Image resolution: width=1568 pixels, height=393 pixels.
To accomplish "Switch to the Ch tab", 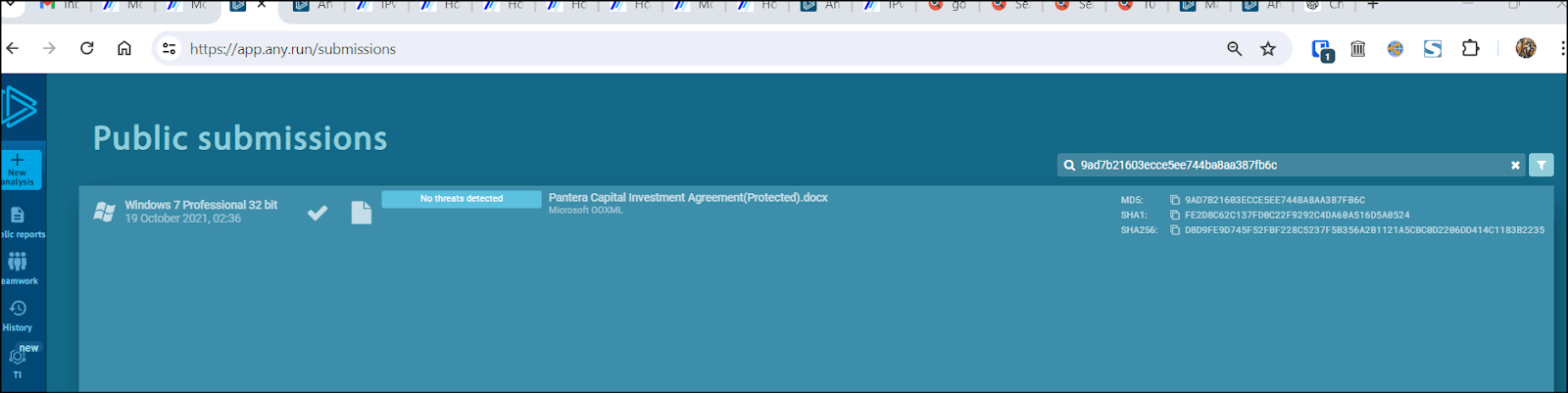I will coord(1325,6).
